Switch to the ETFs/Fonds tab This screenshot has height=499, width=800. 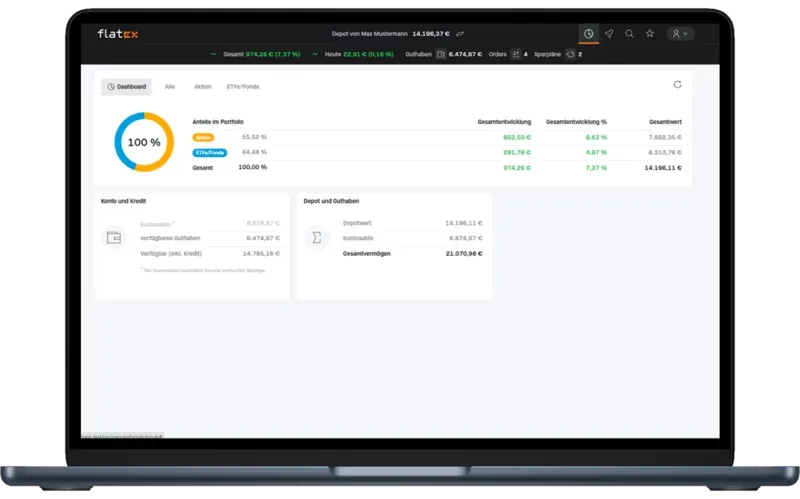point(243,87)
